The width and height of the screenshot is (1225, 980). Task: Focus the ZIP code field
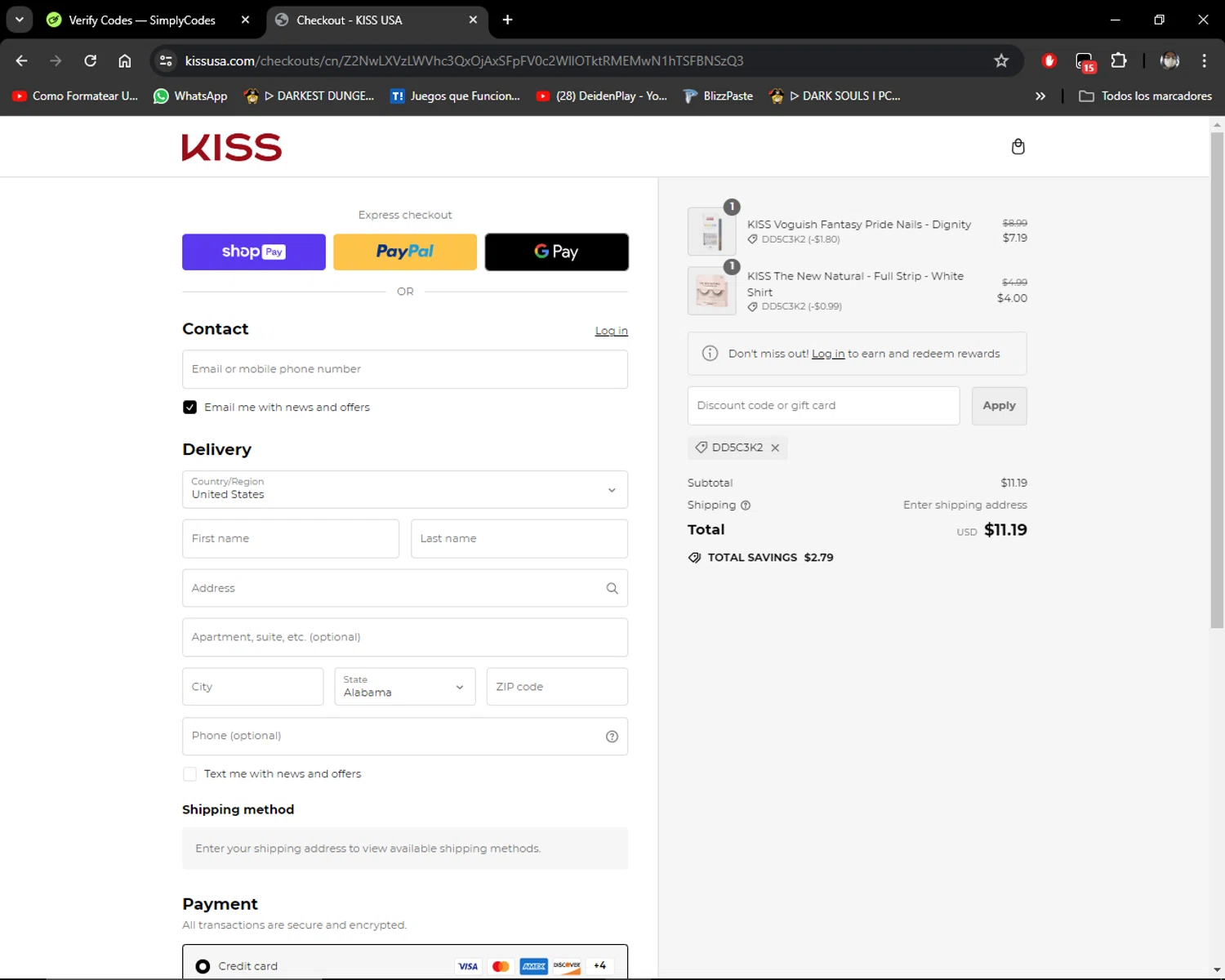[557, 687]
